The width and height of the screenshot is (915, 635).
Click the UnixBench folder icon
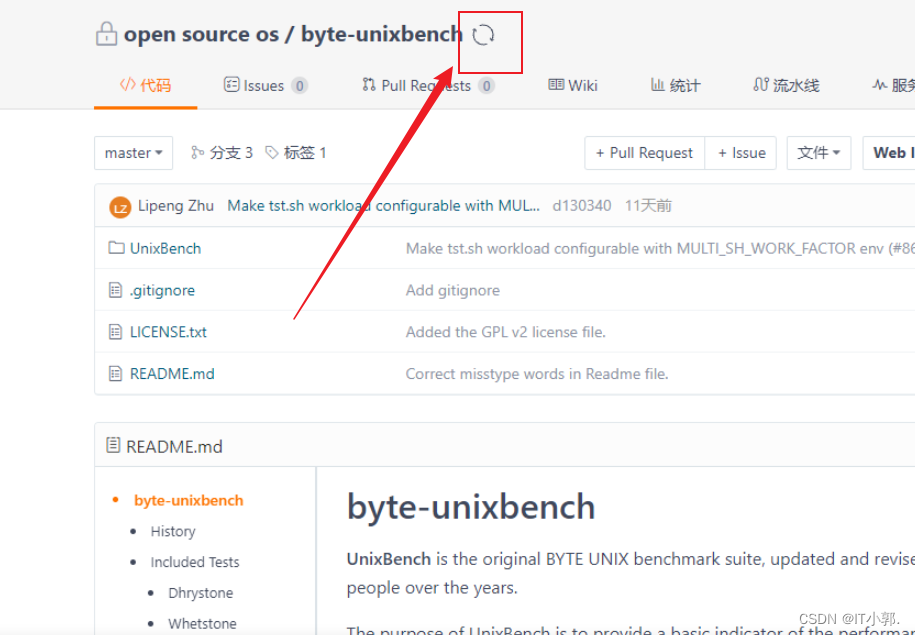116,248
